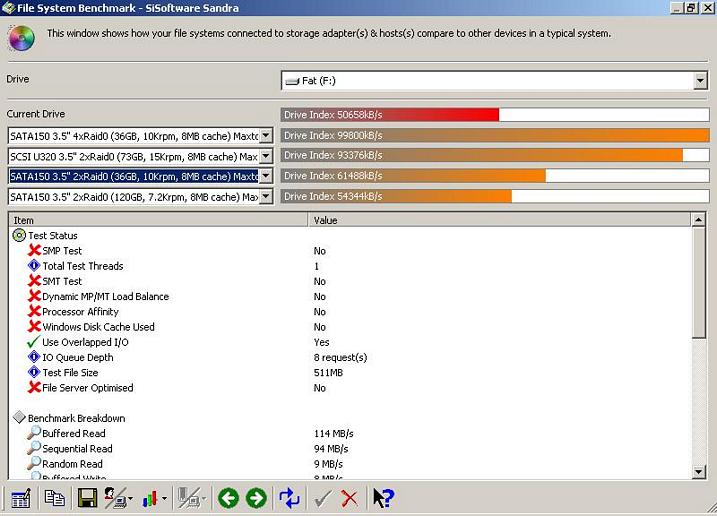The image size is (717, 516).
Task: Click magnifier icon beside Sequential Read
Action: tap(34, 448)
